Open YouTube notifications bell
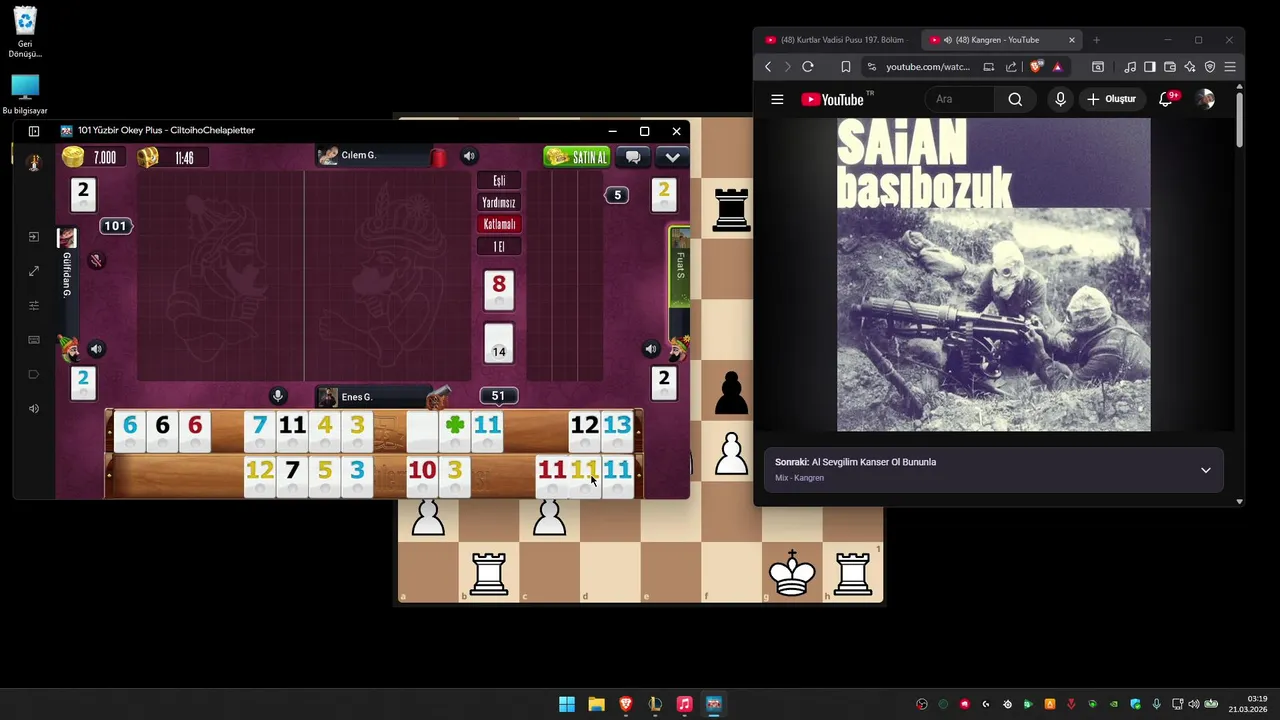This screenshot has height=720, width=1280. 1166,99
